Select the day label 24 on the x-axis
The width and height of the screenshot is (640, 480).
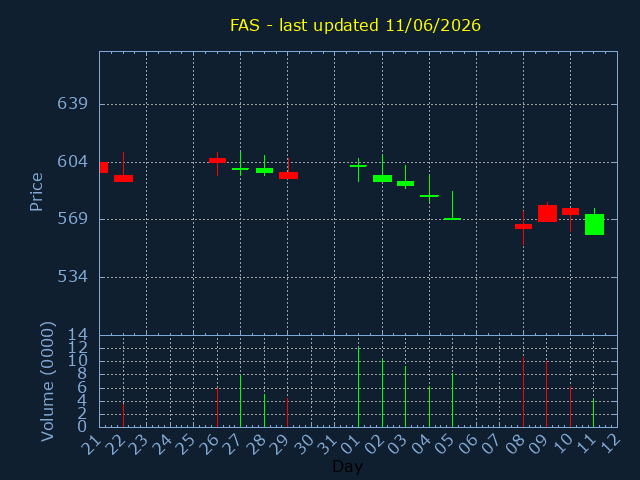click(x=162, y=444)
